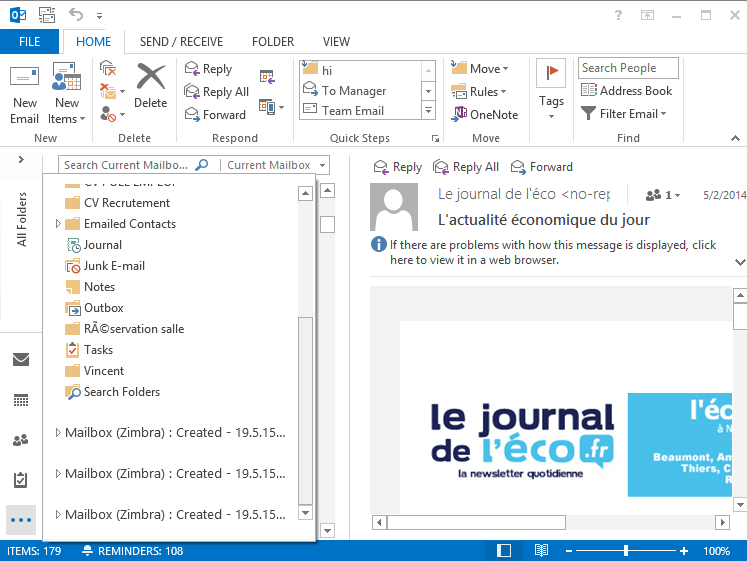Switch to Reading view in status bar

[541, 551]
